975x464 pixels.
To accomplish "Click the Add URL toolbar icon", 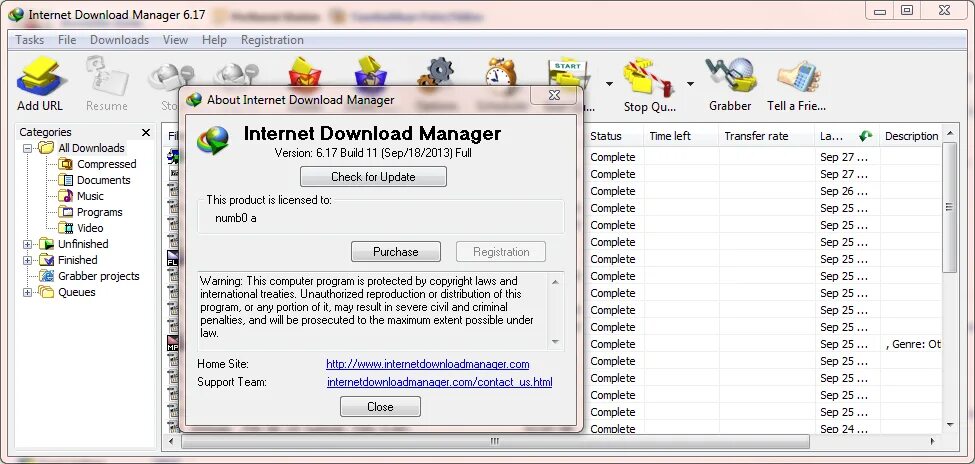I will pyautogui.click(x=40, y=85).
